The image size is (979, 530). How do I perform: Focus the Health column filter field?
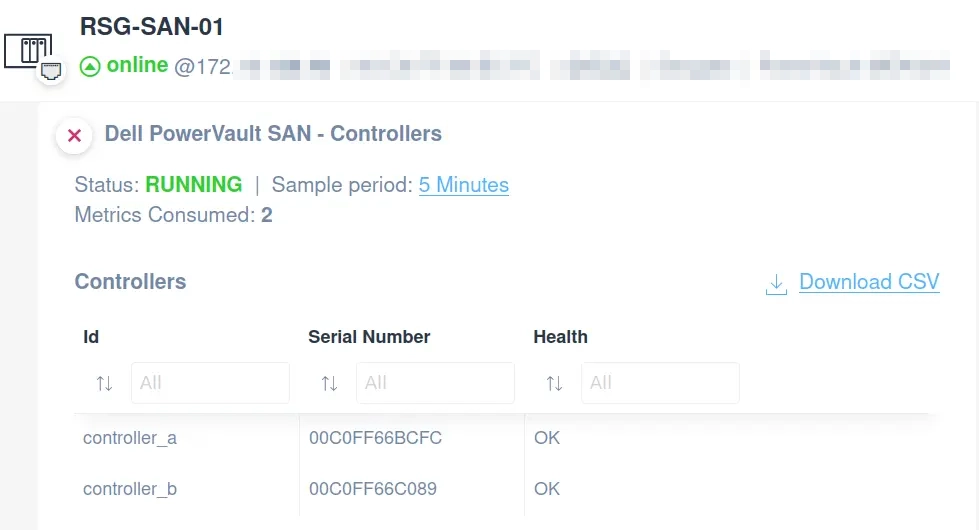coord(660,383)
